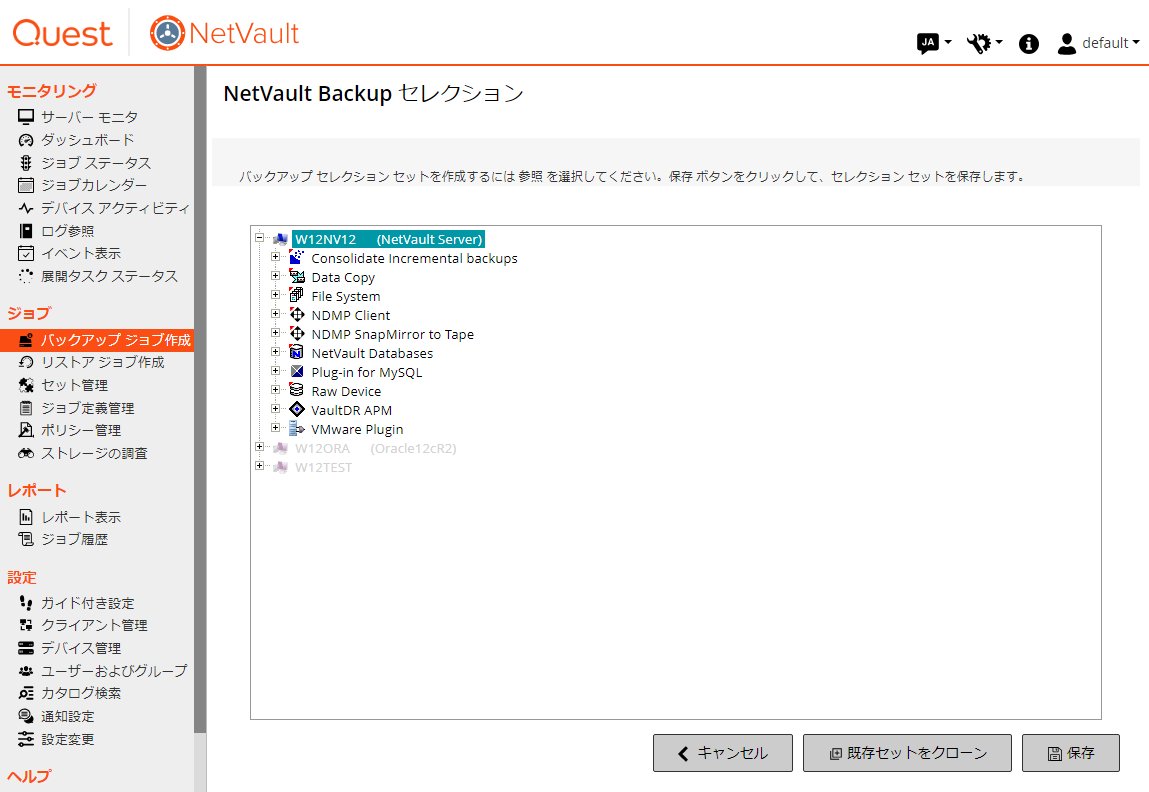Open the default user account menu

click(1098, 43)
